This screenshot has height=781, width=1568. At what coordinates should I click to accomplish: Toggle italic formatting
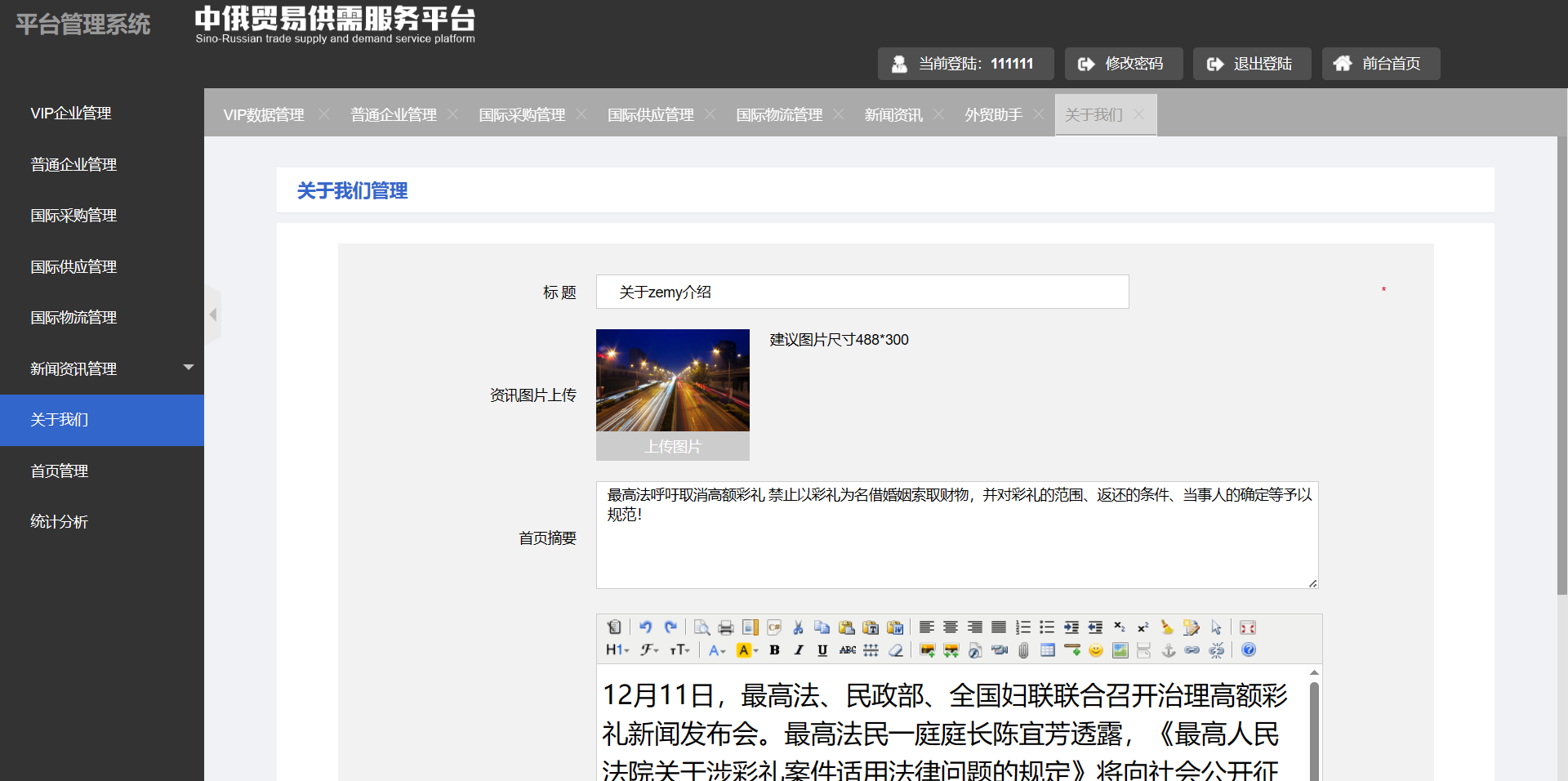tap(799, 650)
